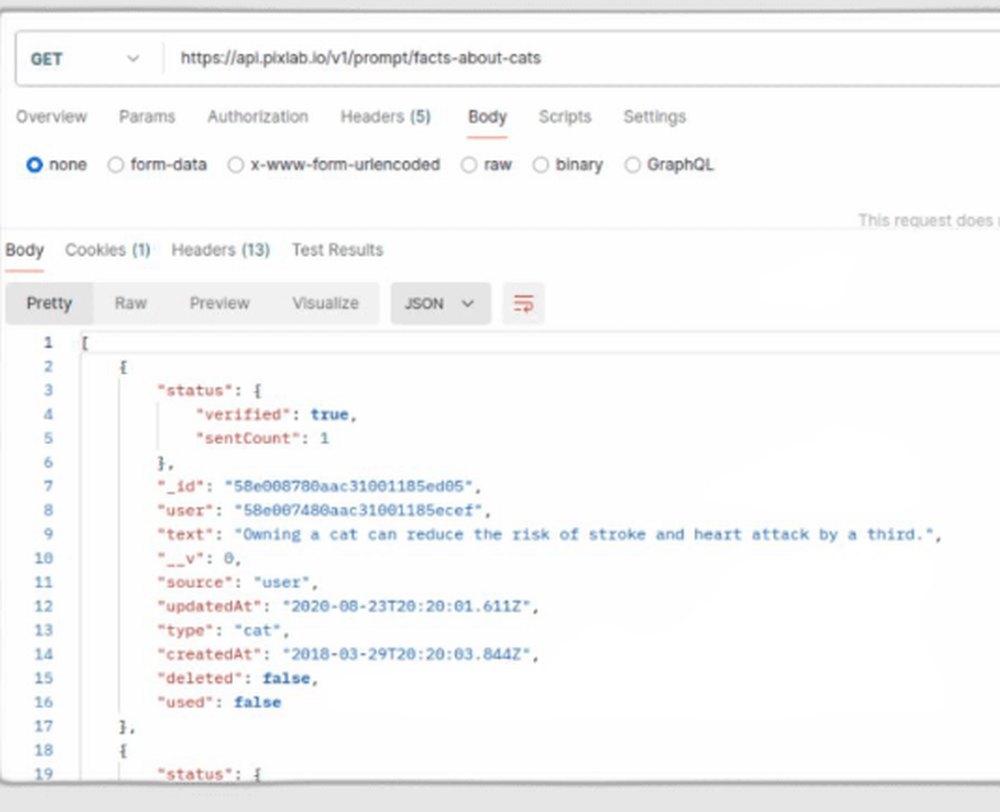The width and height of the screenshot is (1000, 812).
Task: Open the request Headers (5) tab
Action: click(x=386, y=117)
